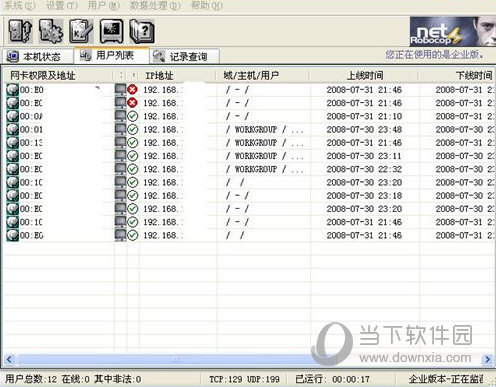
Task: Click network card icon of 00:01 row
Action: (12, 130)
